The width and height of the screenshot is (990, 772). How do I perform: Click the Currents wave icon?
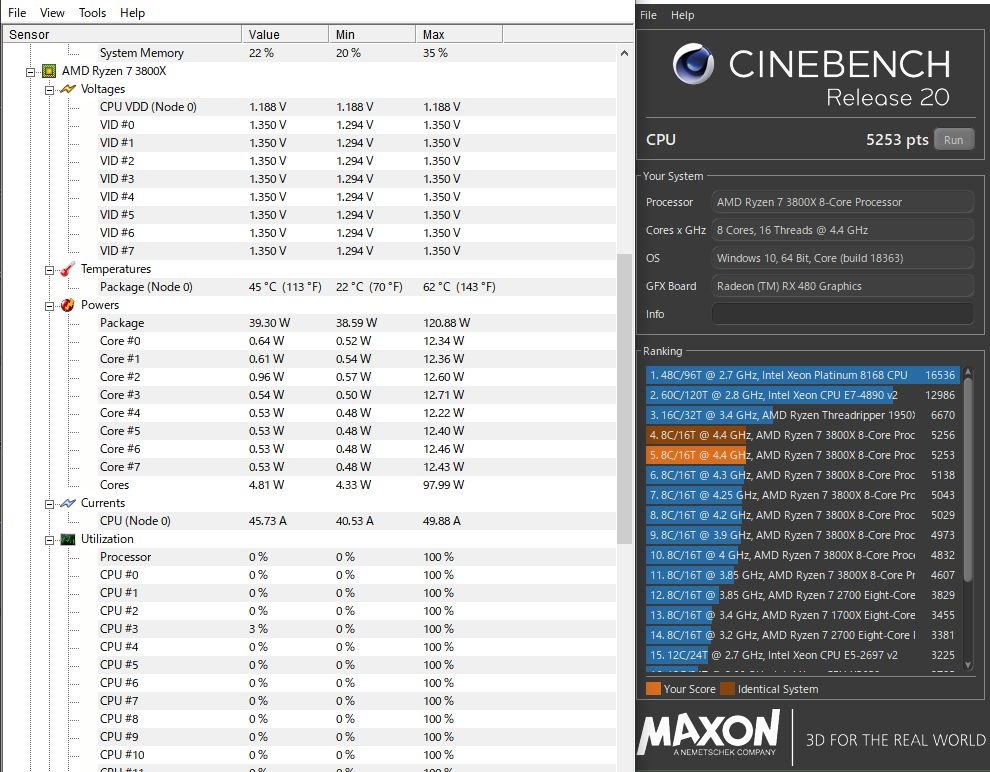[x=68, y=503]
